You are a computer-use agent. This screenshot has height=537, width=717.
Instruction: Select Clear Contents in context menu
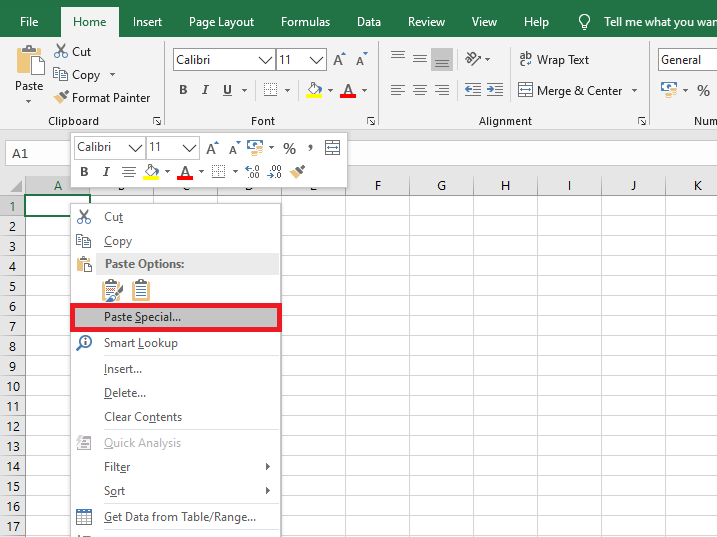[143, 417]
